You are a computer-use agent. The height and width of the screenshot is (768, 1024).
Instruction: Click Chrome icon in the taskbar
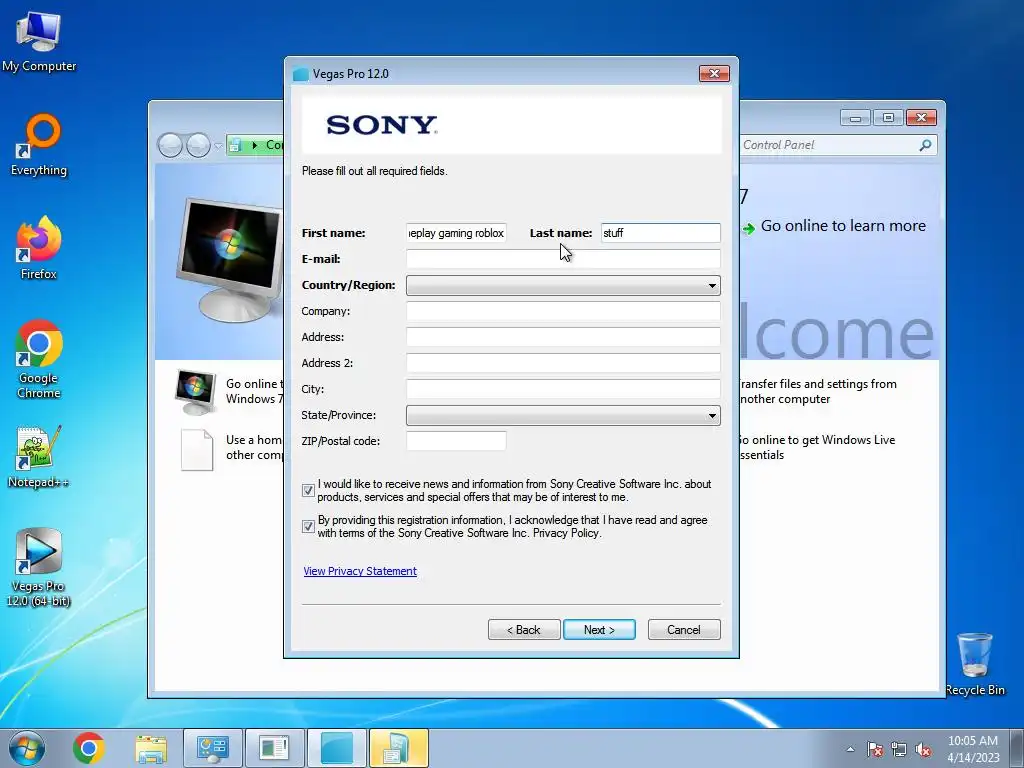[89, 748]
